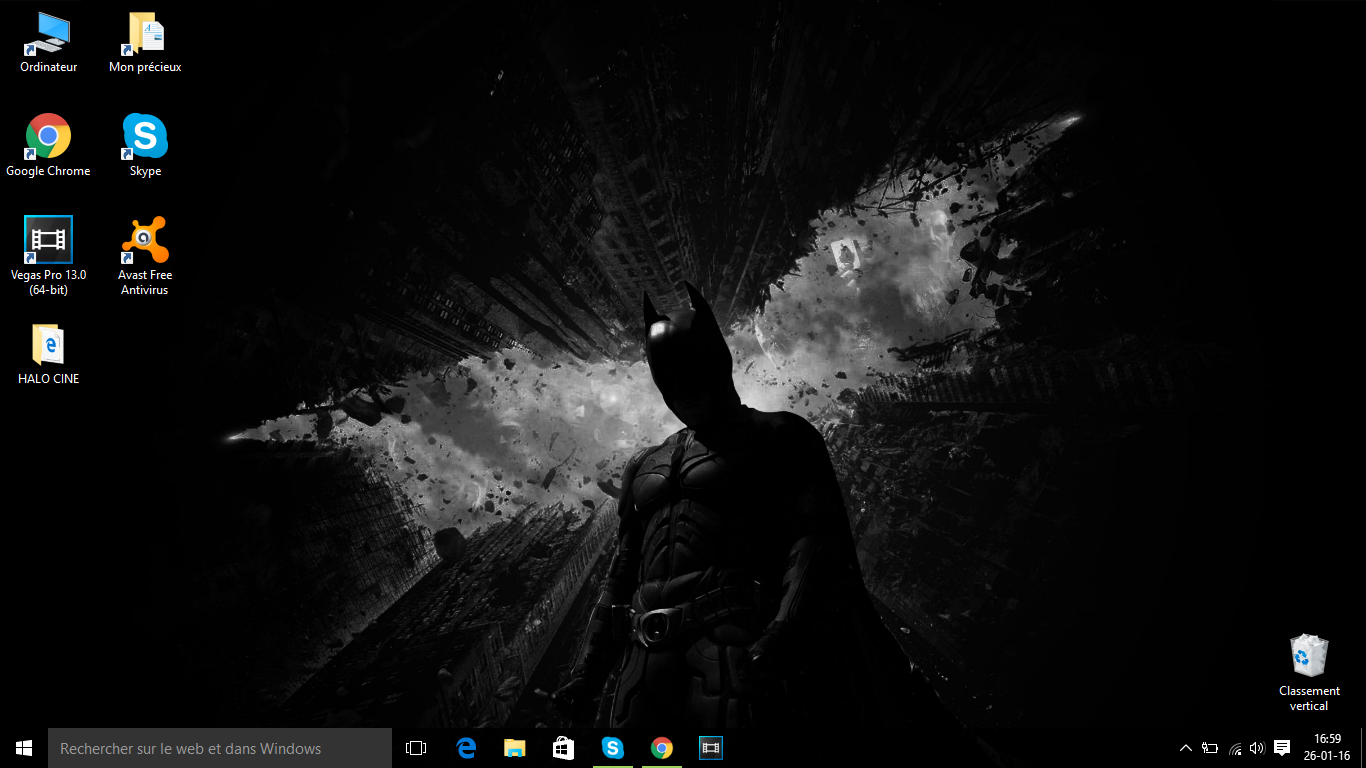This screenshot has width=1366, height=768.
Task: Select the Mon précieux folder shortcut
Action: tap(145, 43)
